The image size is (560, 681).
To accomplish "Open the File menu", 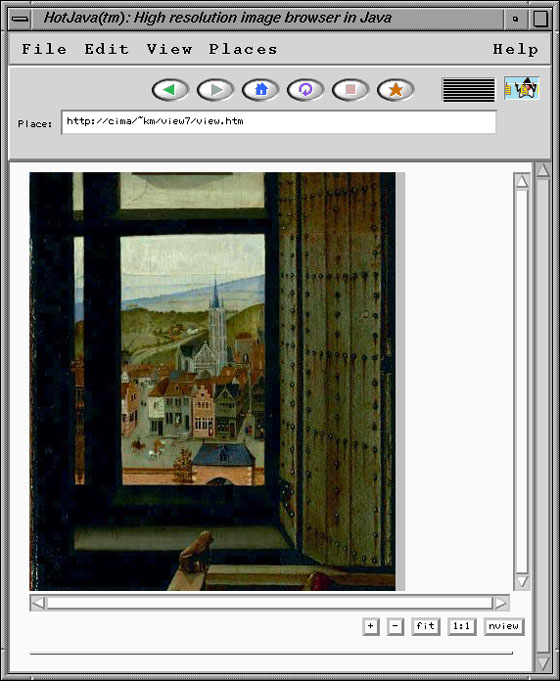I will pyautogui.click(x=44, y=49).
